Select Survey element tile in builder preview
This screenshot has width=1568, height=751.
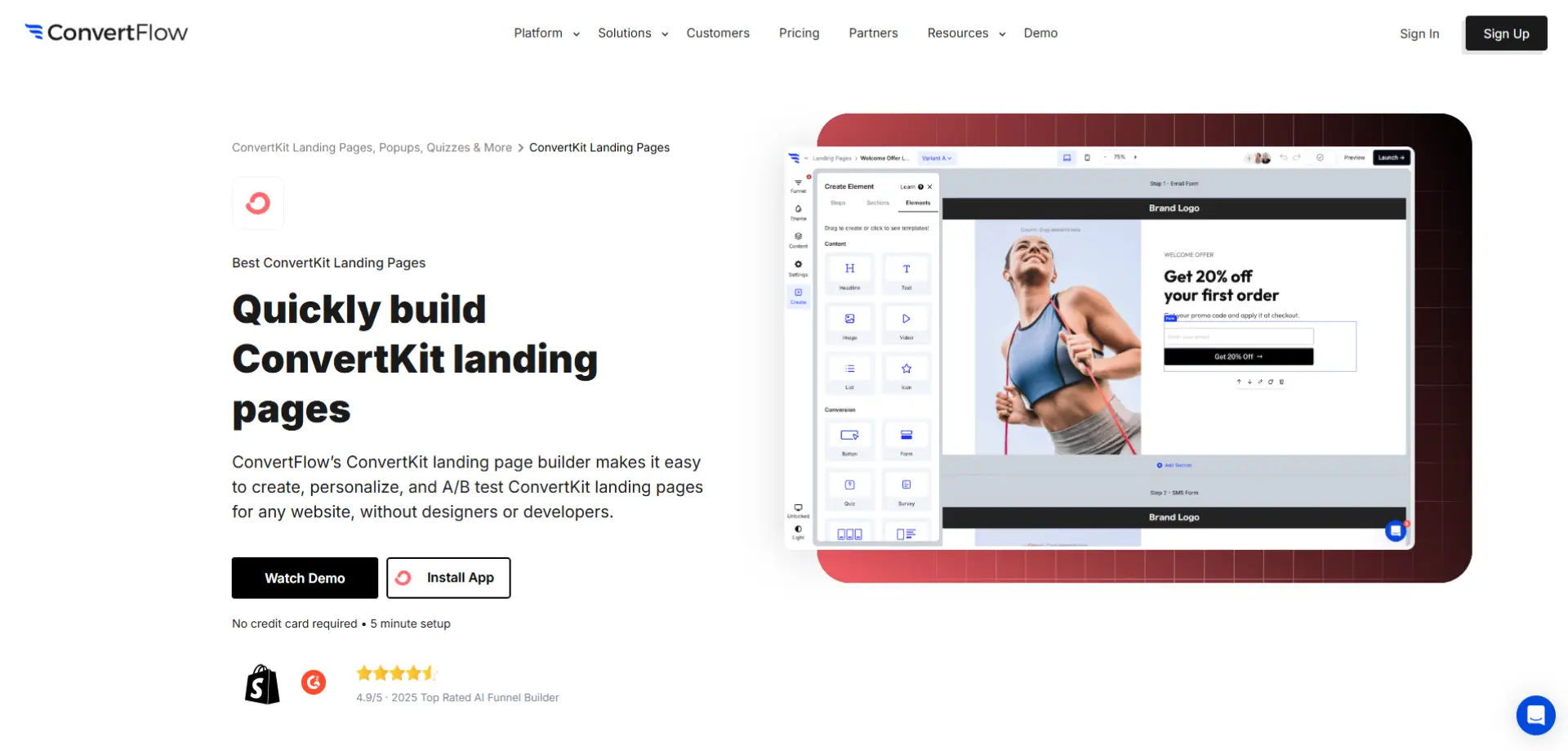(x=906, y=489)
